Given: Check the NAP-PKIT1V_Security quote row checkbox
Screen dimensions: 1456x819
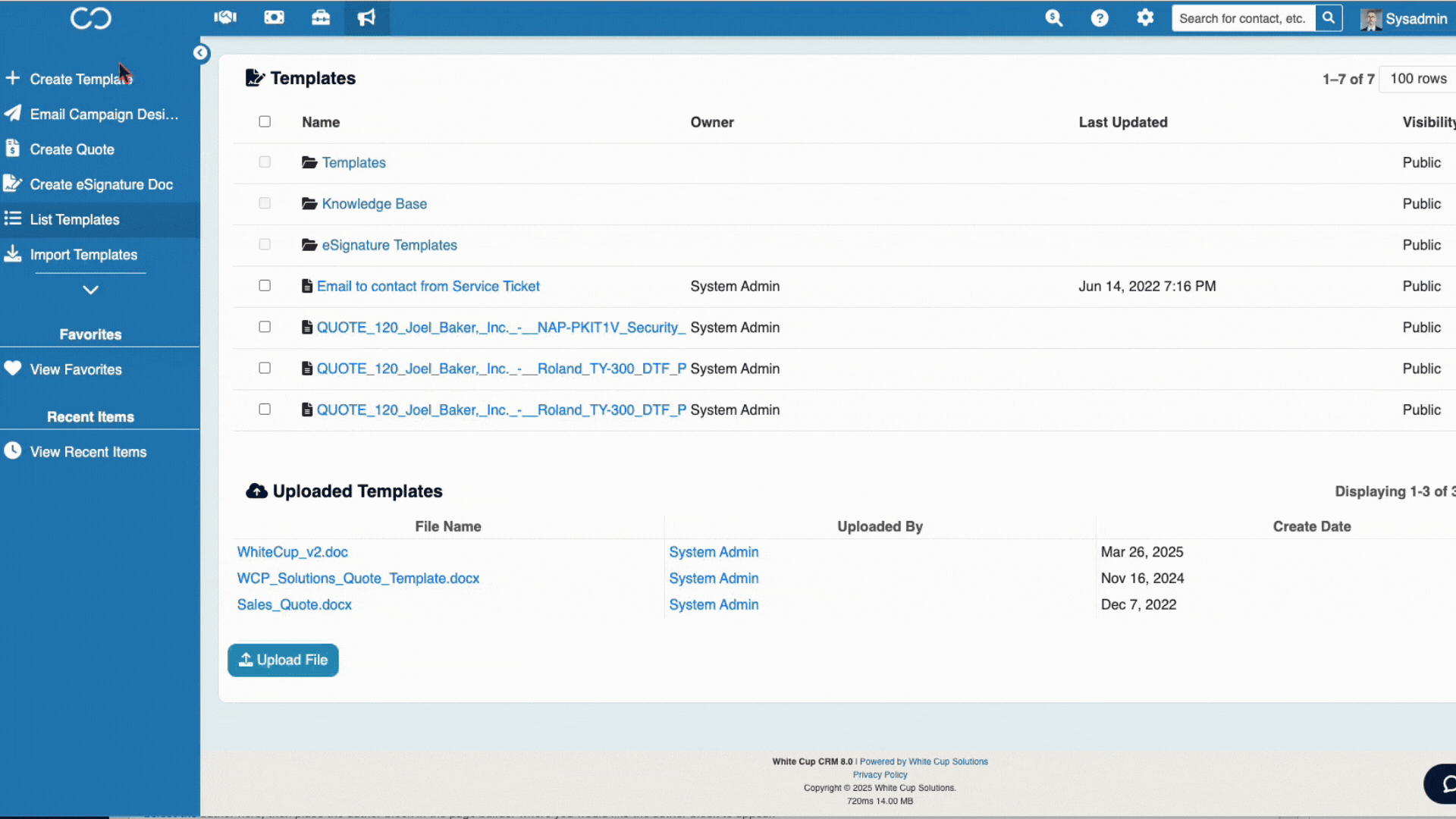Looking at the screenshot, I should click(265, 327).
